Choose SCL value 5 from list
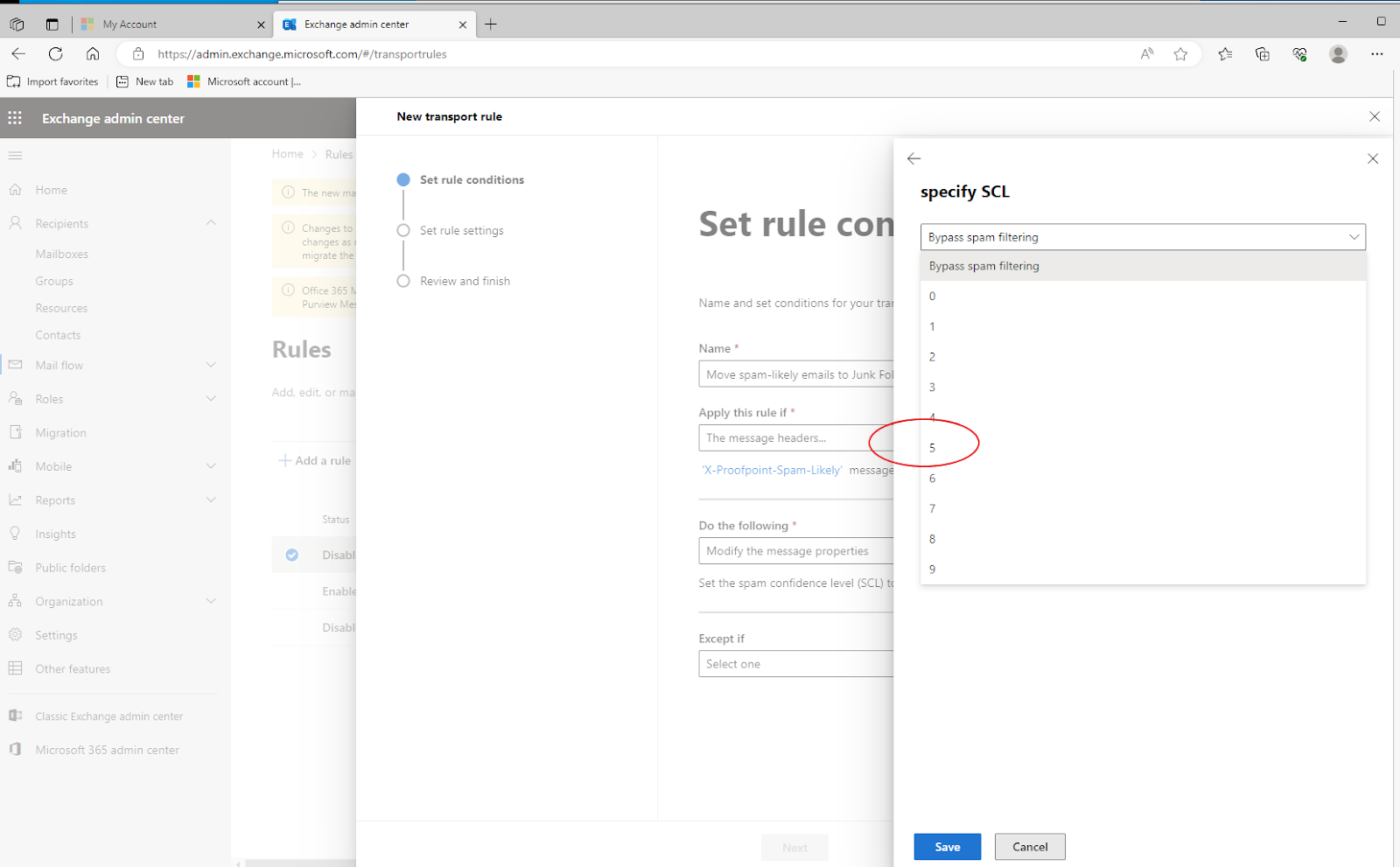Screen dimensions: 1400x867 (1143, 448)
